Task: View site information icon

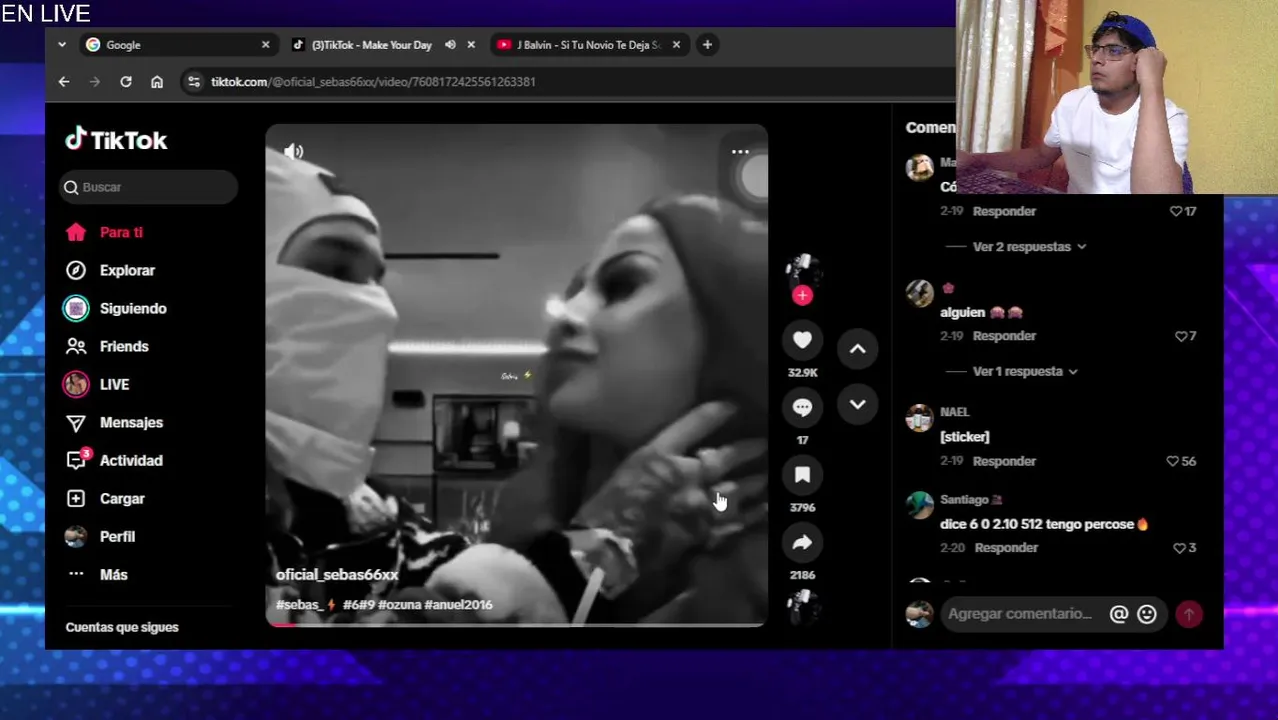Action: 194,82
